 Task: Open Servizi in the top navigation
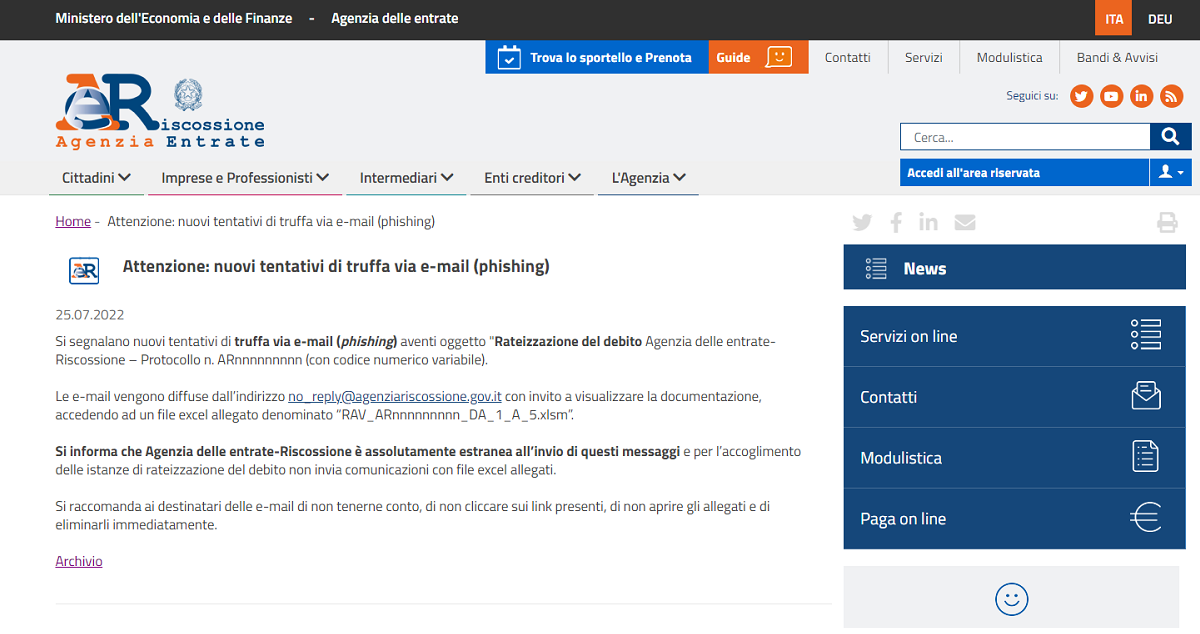click(x=924, y=57)
